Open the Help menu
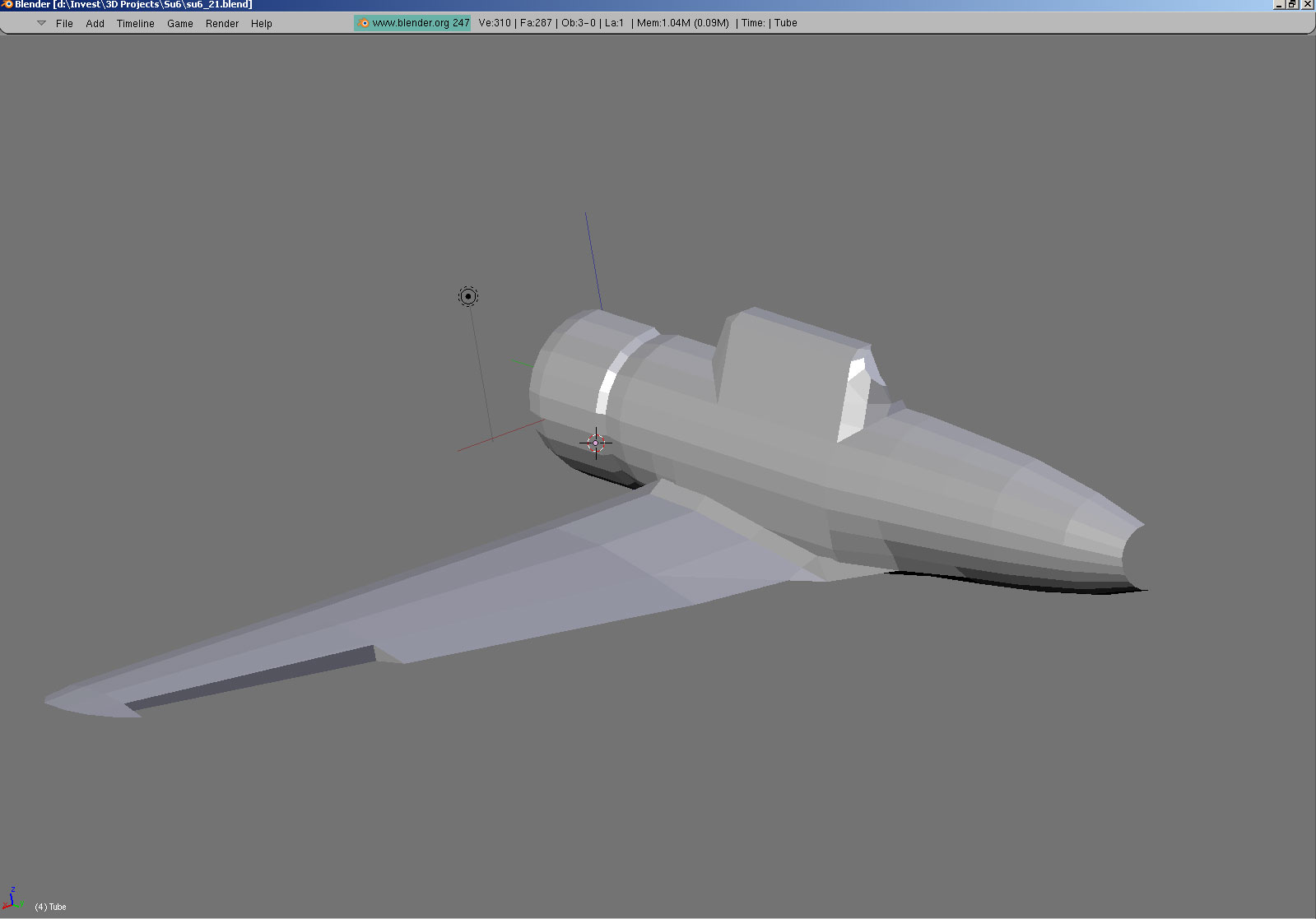This screenshot has height=919, width=1316. pyautogui.click(x=262, y=24)
